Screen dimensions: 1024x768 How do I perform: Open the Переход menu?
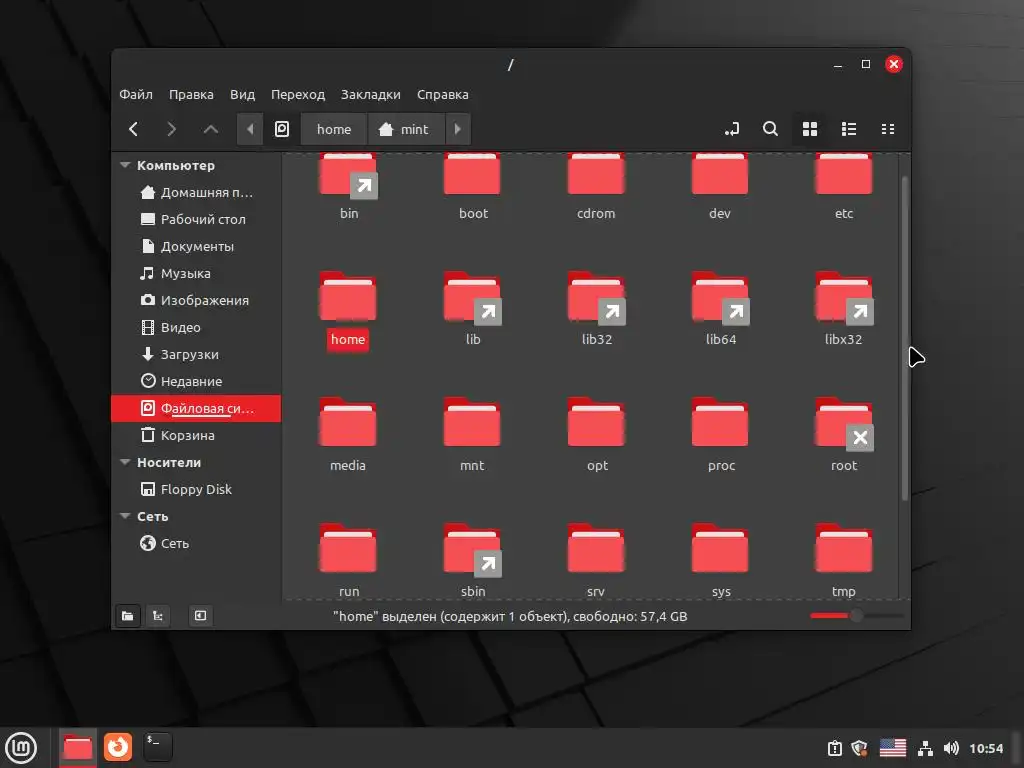coord(298,95)
